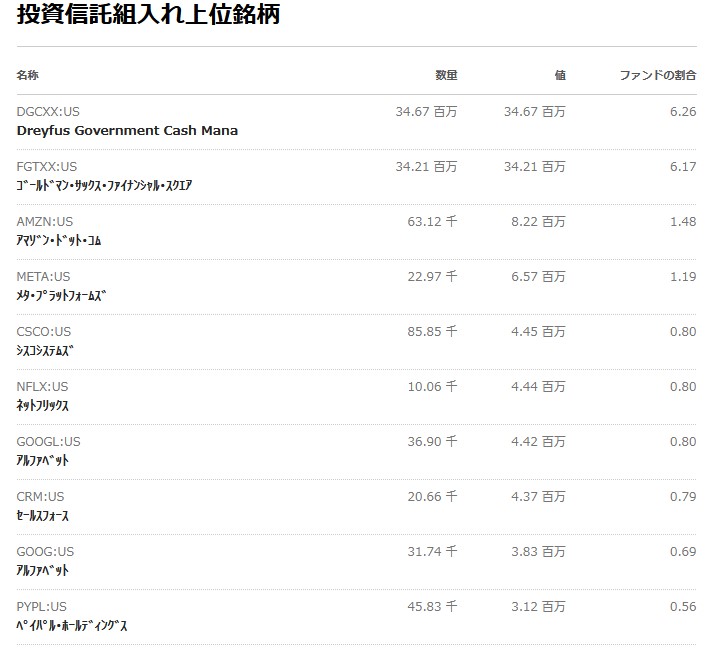
Task: Click fund share 0.56 in PYPL row
Action: coord(683,607)
